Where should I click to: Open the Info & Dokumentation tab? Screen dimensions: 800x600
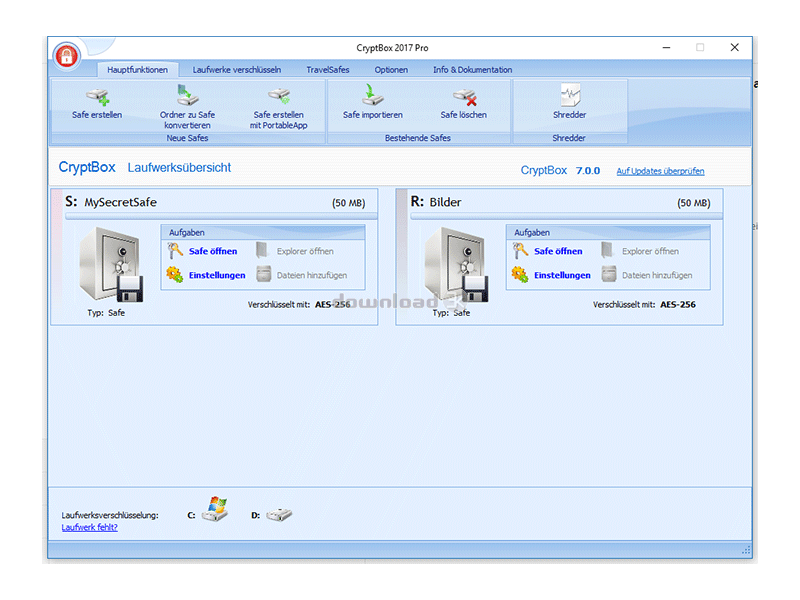coord(472,70)
